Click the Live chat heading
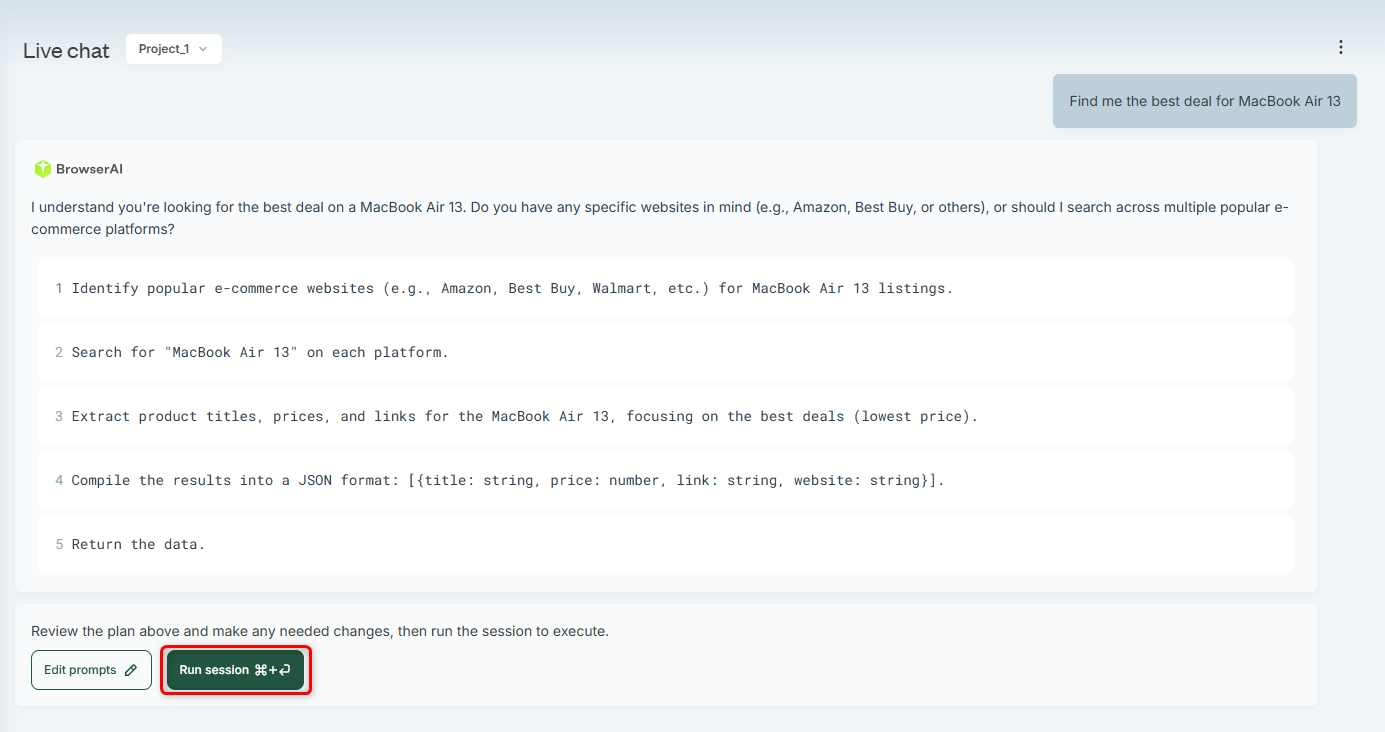 (66, 51)
